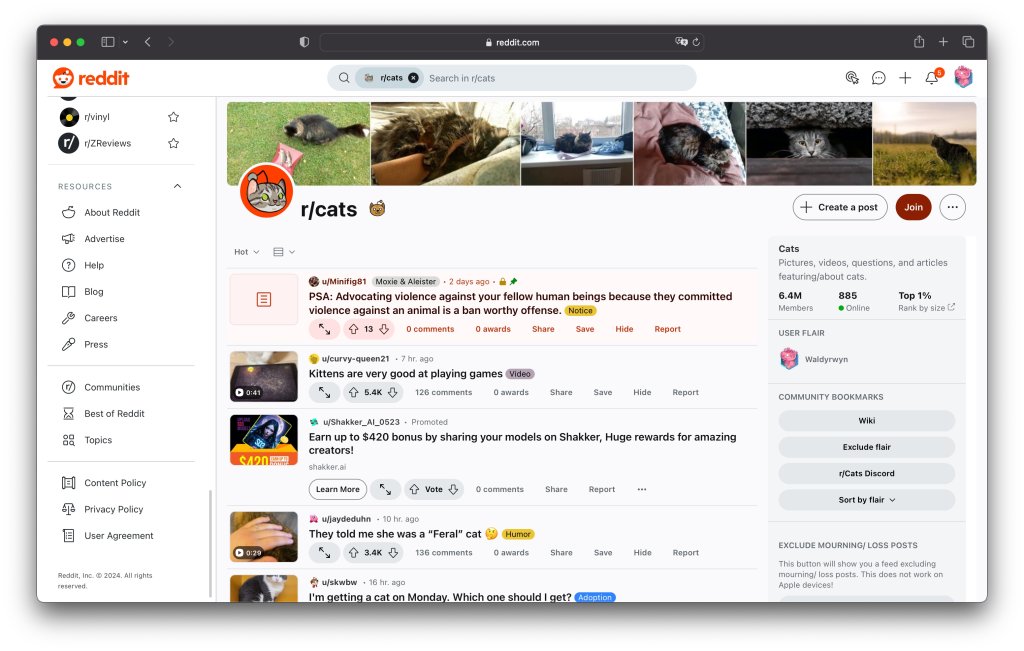This screenshot has height=651, width=1024.
Task: Expand the Sort by flair dropdown
Action: click(x=866, y=500)
